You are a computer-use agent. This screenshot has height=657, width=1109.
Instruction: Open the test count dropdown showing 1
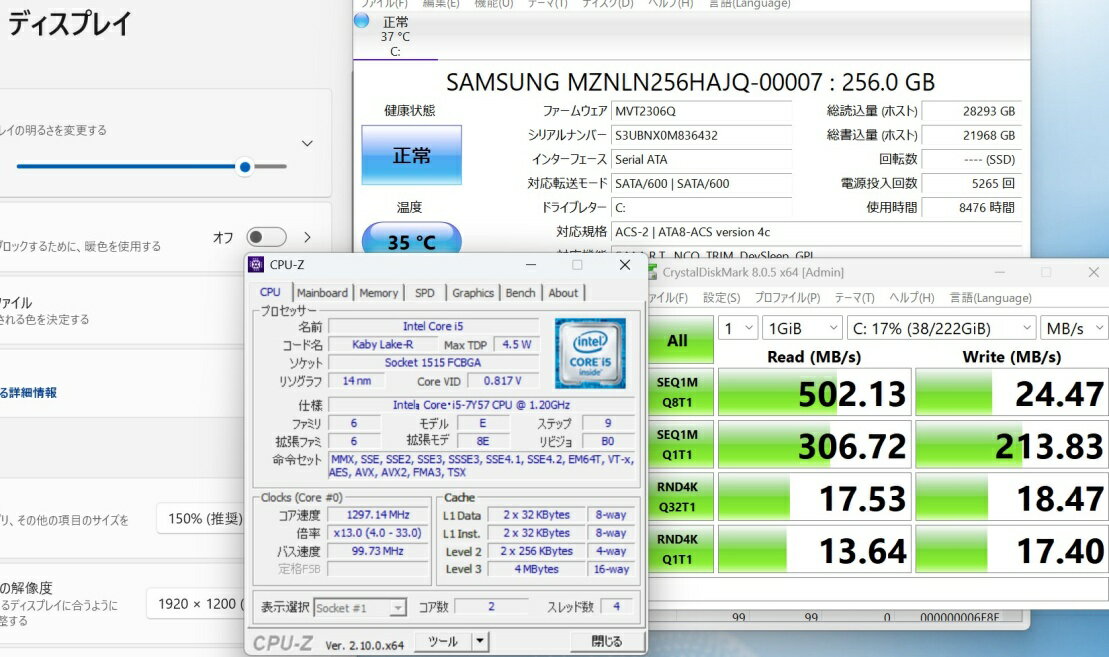[738, 328]
